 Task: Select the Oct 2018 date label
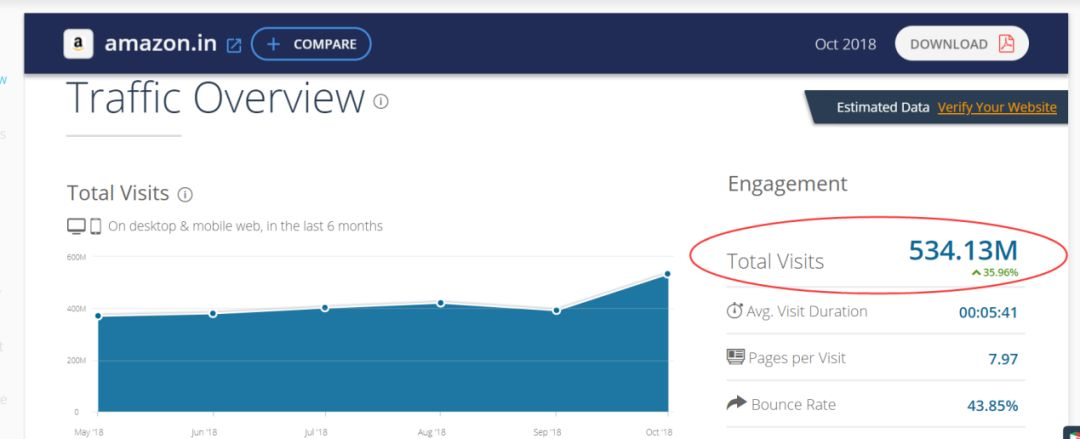pos(845,44)
